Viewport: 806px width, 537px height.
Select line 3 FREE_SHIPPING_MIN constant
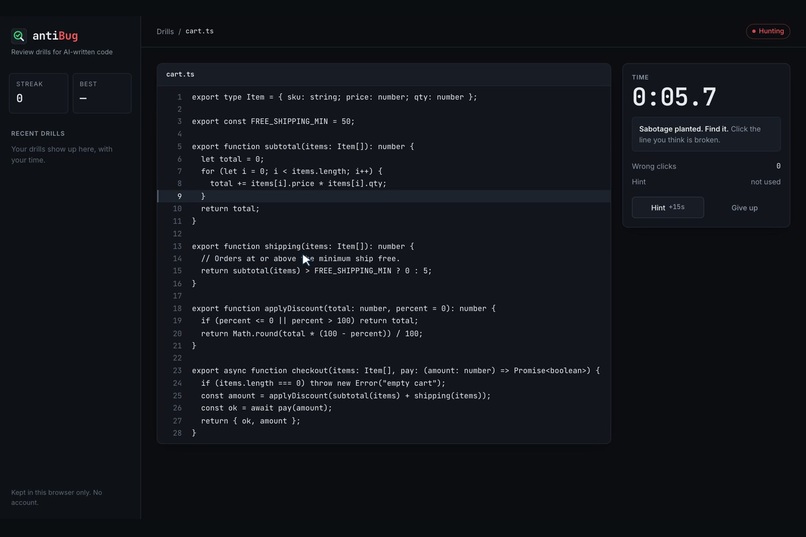pos(383,122)
